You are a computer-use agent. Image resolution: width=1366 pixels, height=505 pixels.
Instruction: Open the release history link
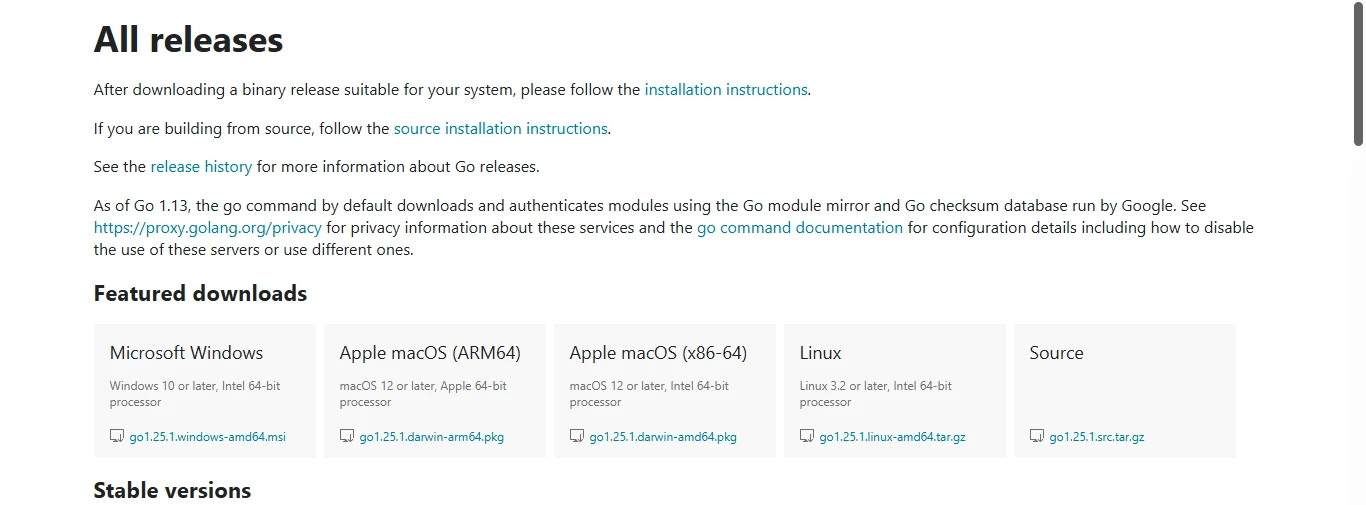click(x=201, y=167)
